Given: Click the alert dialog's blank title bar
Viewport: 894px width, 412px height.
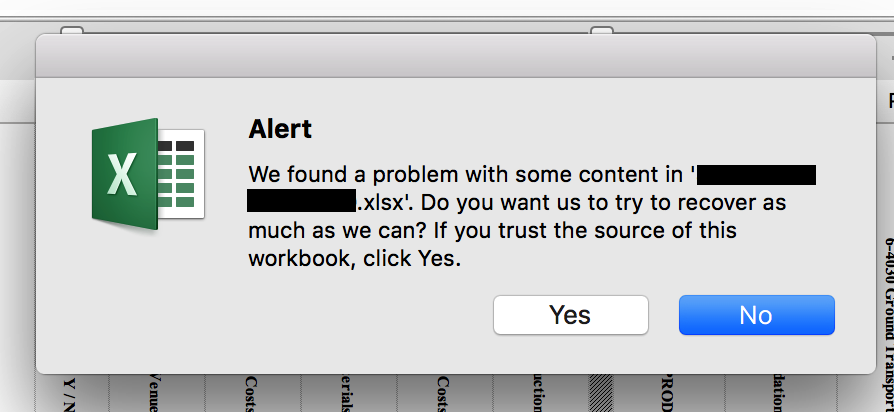Looking at the screenshot, I should point(456,55).
